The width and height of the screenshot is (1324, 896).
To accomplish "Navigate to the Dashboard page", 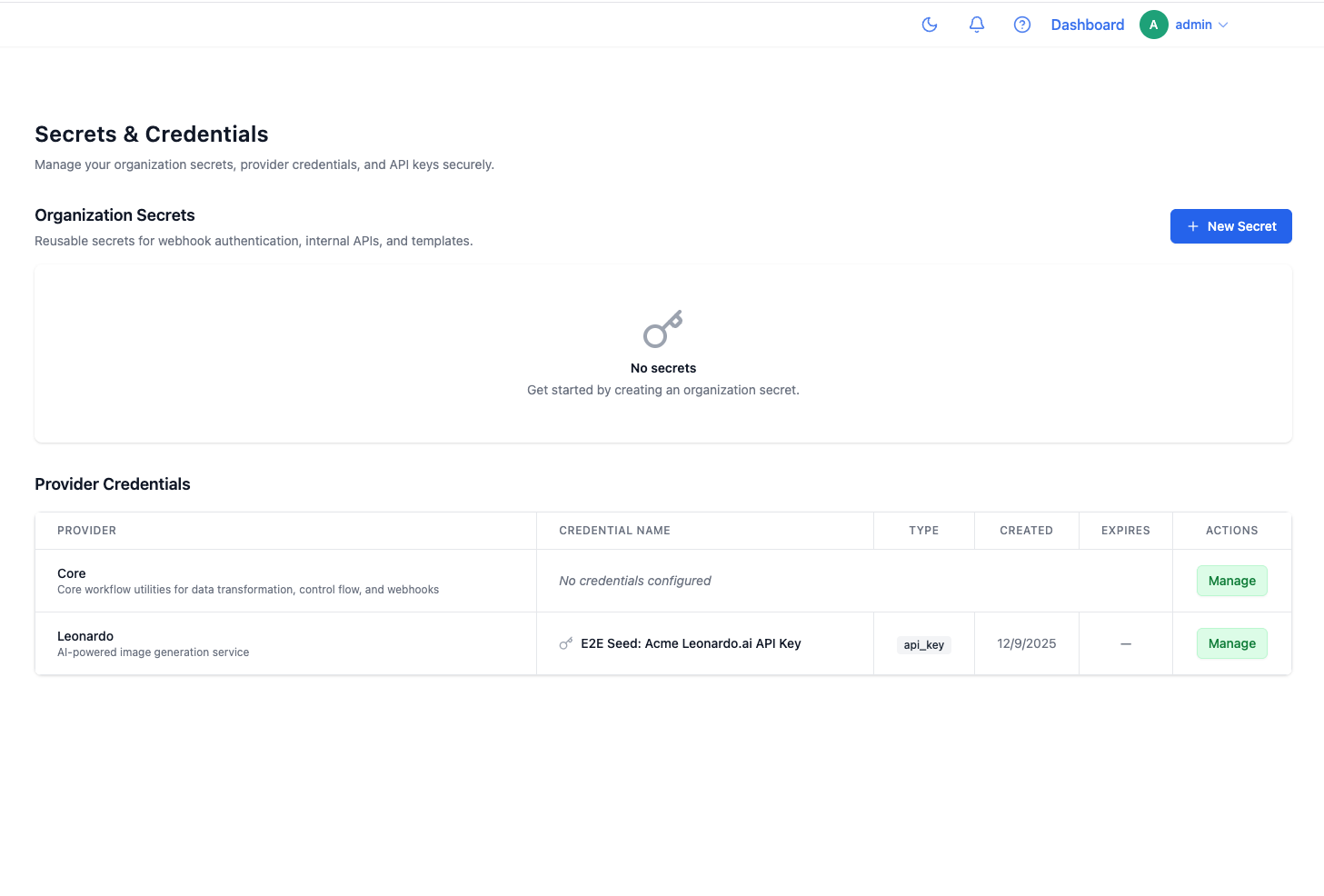I will click(x=1087, y=25).
